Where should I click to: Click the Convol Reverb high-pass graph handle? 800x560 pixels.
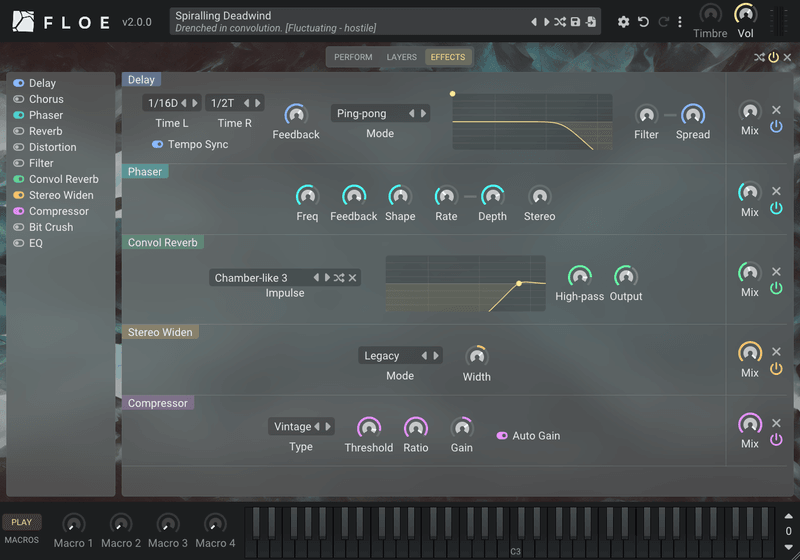tap(519, 283)
